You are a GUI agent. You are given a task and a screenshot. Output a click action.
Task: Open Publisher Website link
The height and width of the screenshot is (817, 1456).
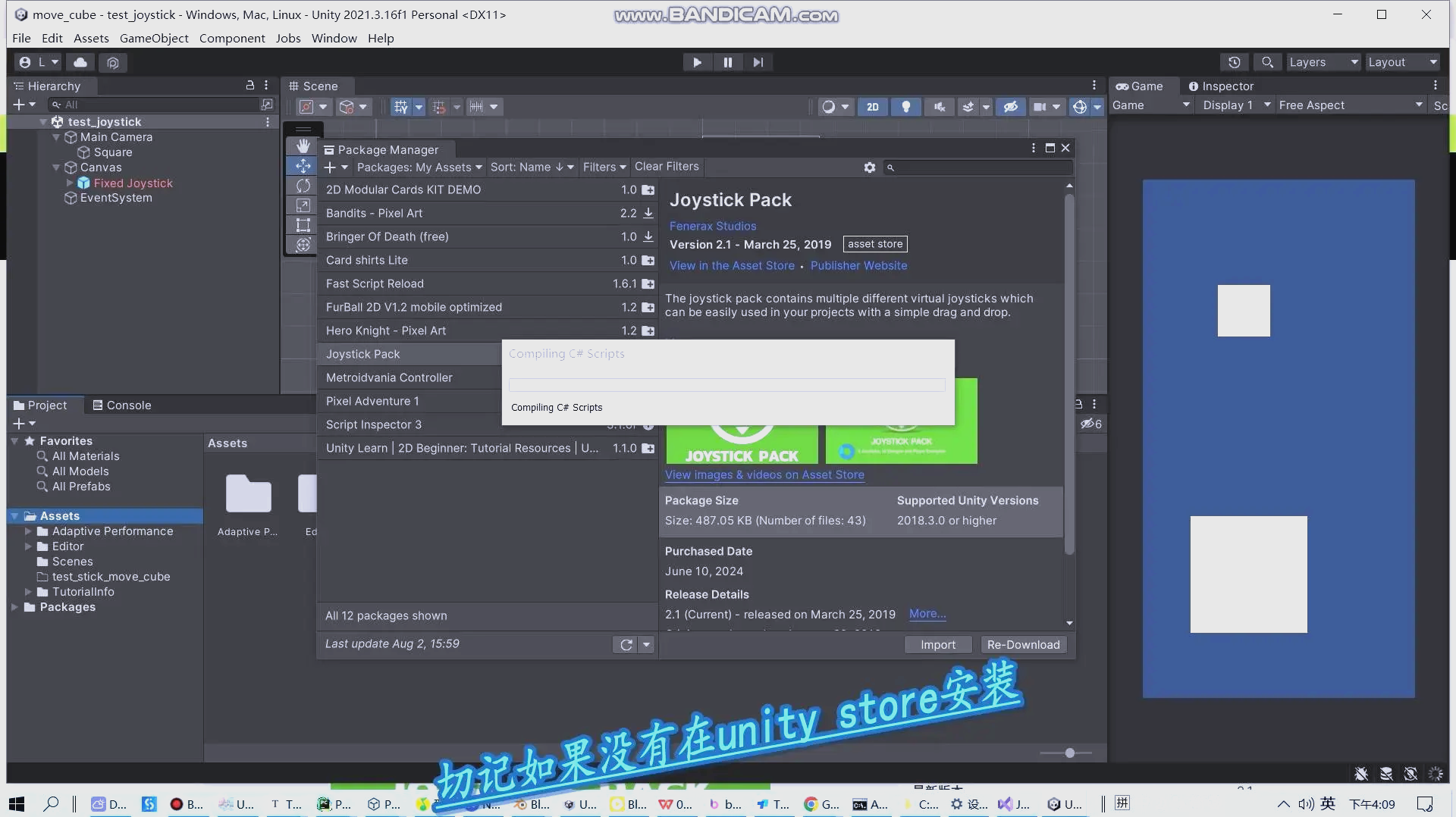pos(858,265)
